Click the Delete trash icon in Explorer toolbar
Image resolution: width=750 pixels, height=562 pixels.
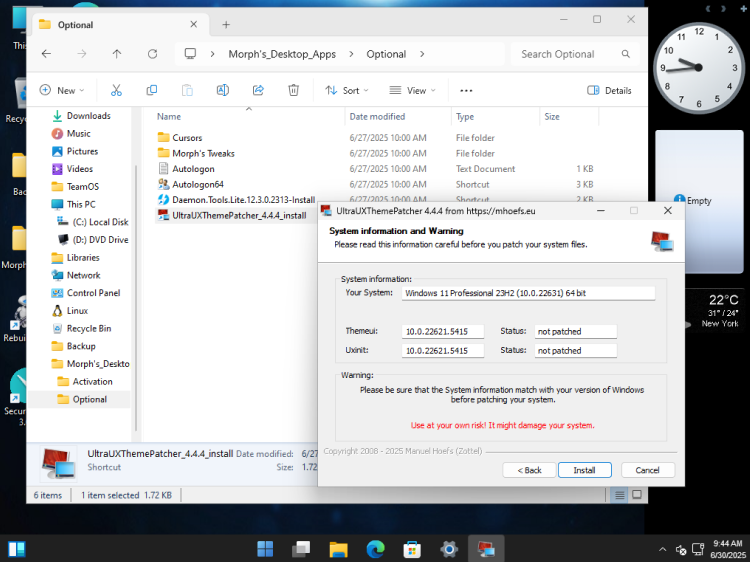(294, 90)
